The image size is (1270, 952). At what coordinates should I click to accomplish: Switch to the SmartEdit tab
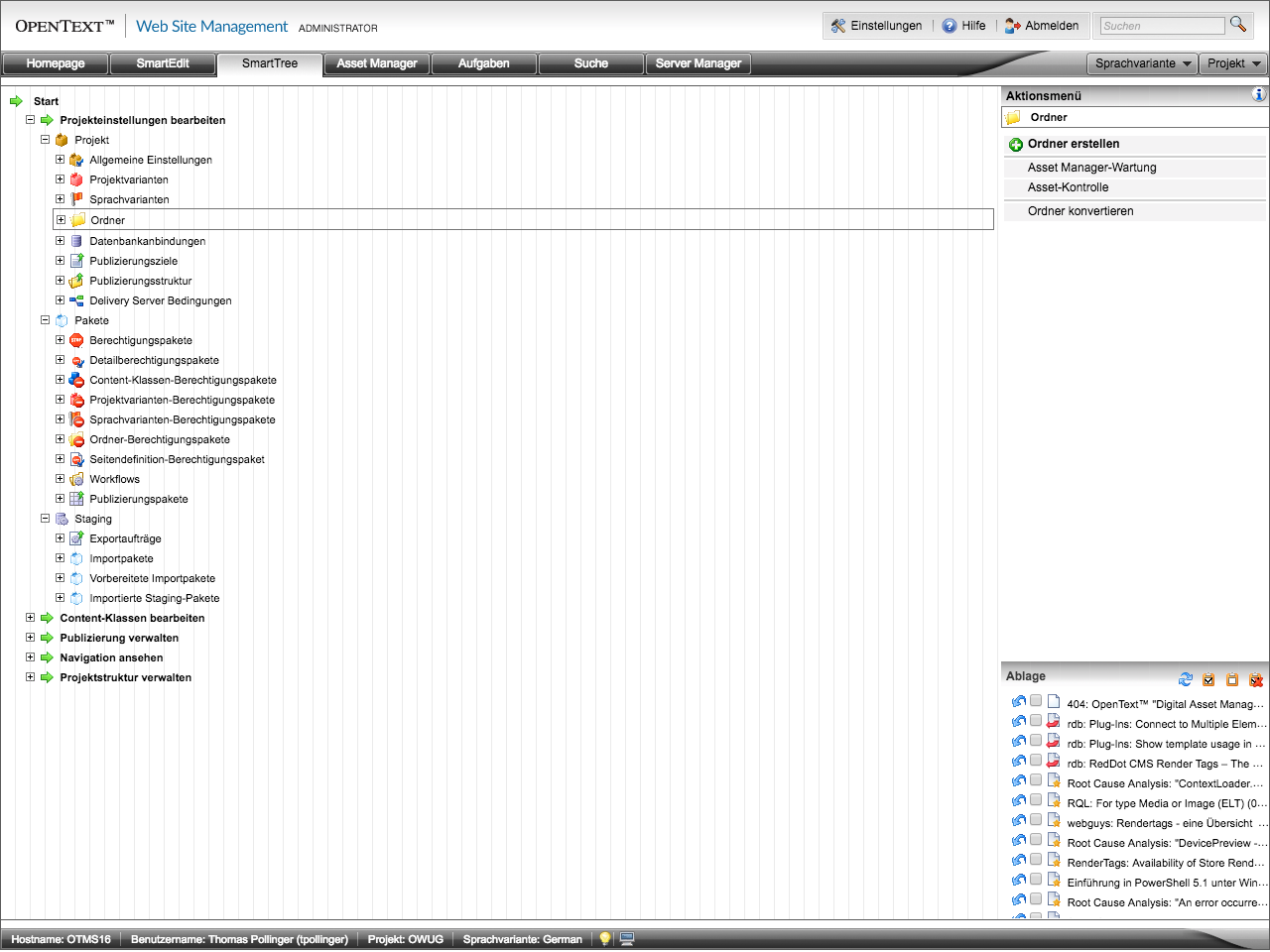click(x=163, y=63)
